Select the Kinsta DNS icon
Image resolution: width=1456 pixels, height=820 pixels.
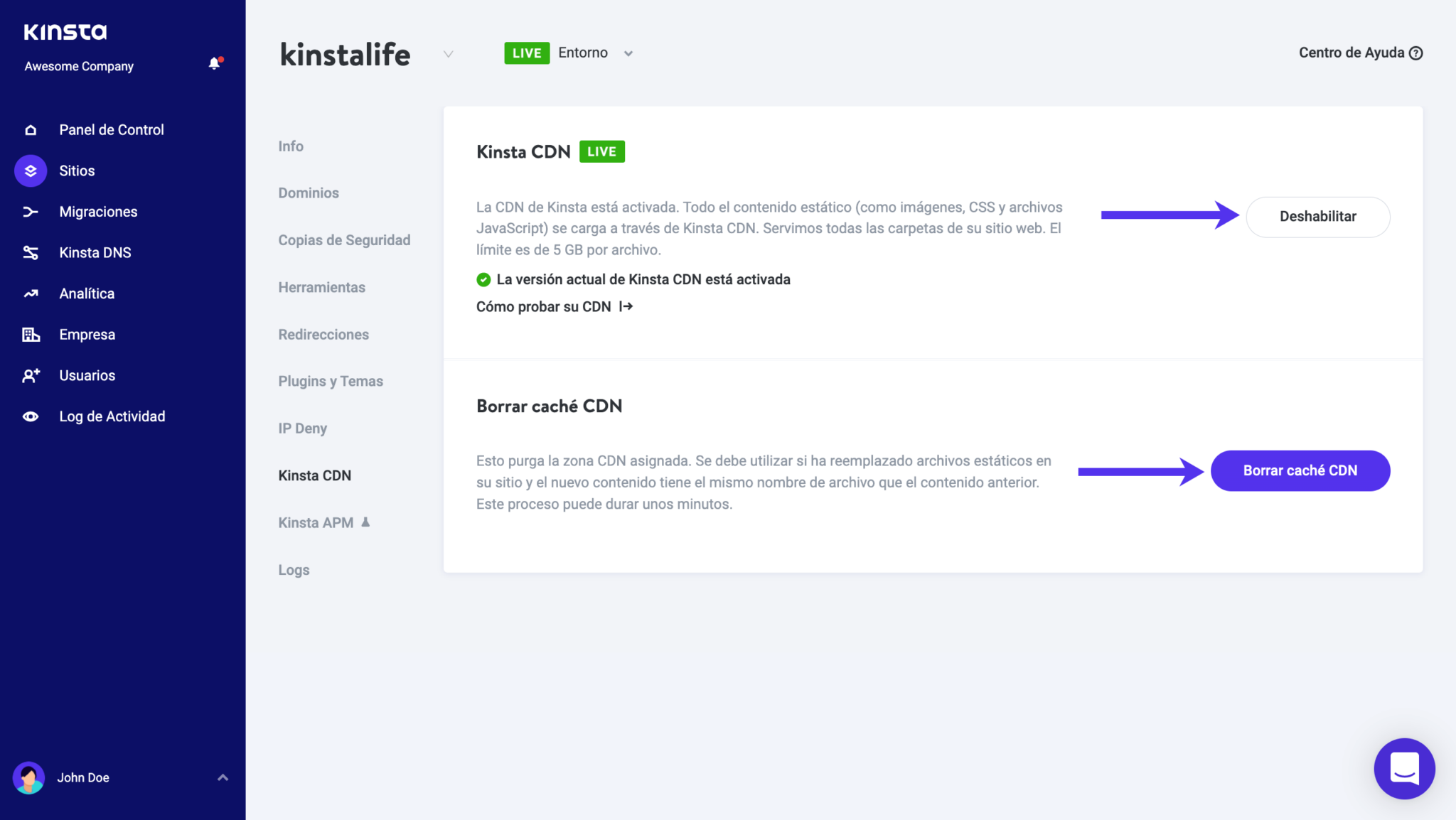click(x=30, y=252)
